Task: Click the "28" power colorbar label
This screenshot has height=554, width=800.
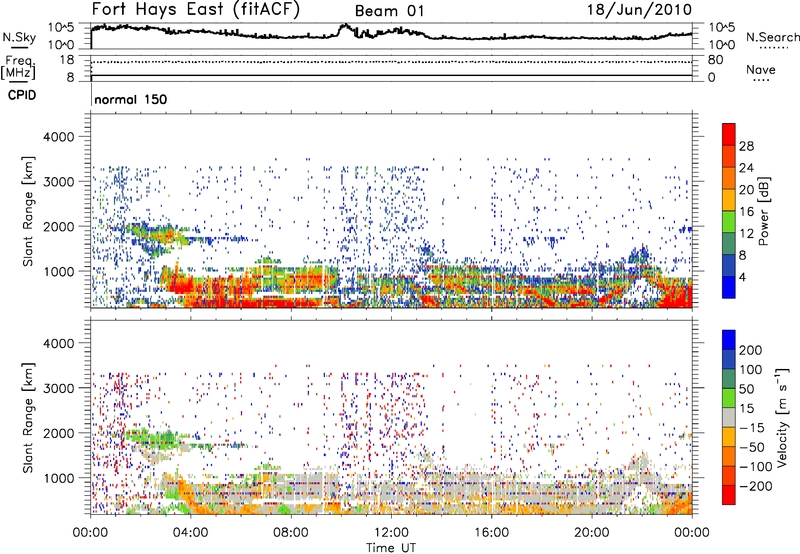Action: pos(746,146)
